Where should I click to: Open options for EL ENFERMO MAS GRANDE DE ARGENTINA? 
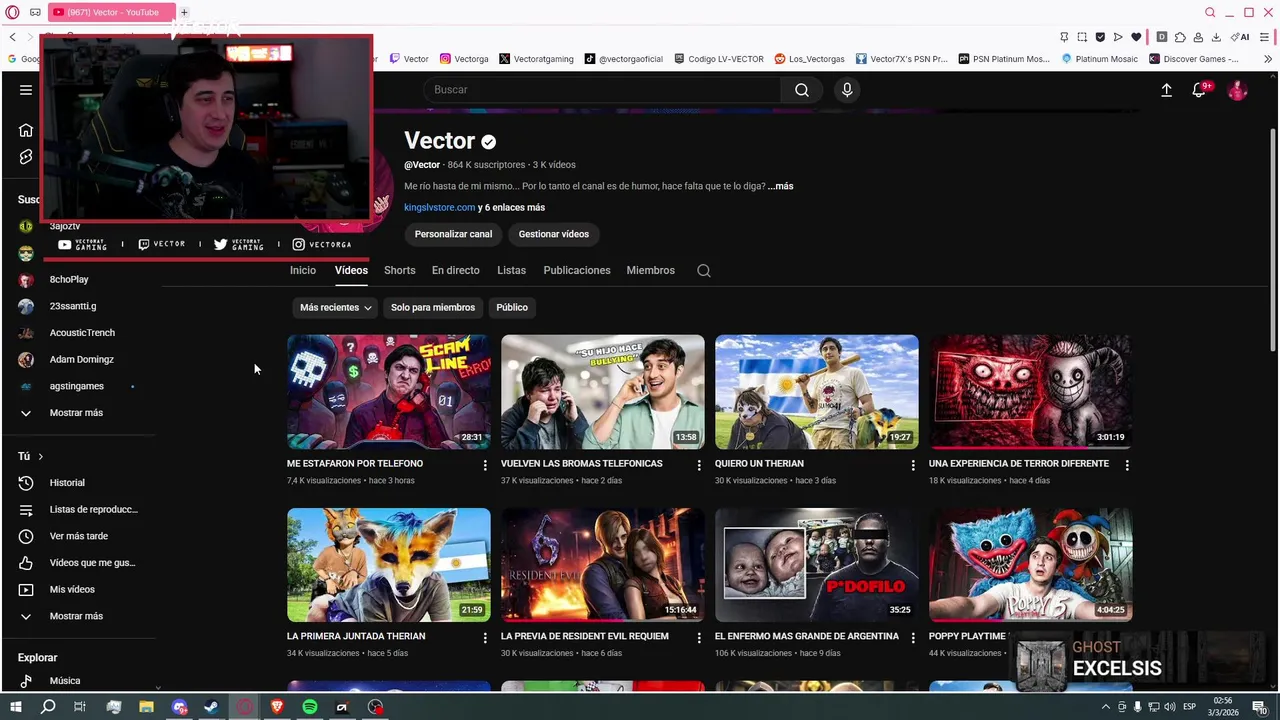pos(913,637)
